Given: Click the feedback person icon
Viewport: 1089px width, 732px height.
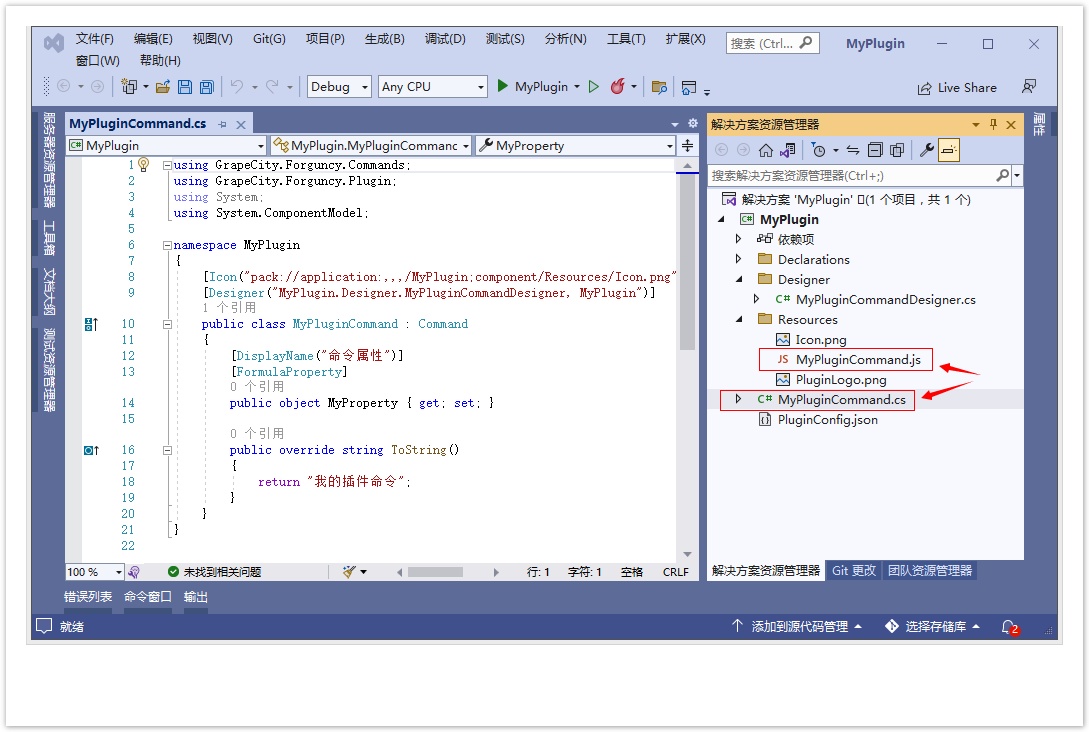Looking at the screenshot, I should point(1029,86).
